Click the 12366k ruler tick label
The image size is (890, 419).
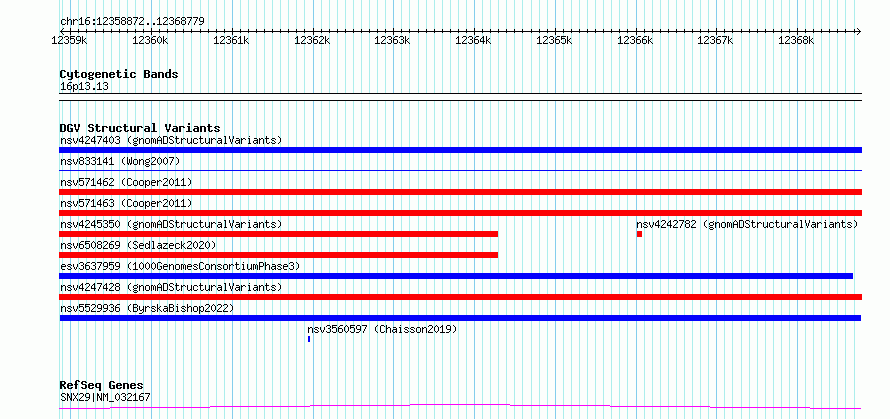tap(635, 40)
